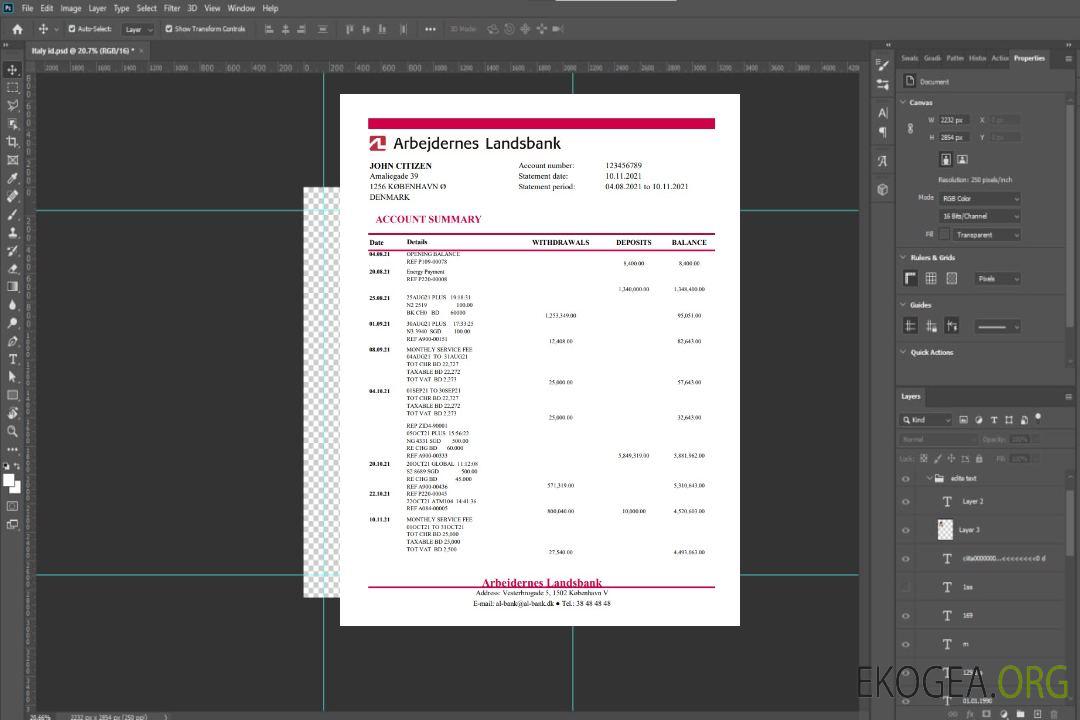This screenshot has height=720, width=1080.
Task: Select the Rectangular Marquee tool
Action: tap(12, 88)
